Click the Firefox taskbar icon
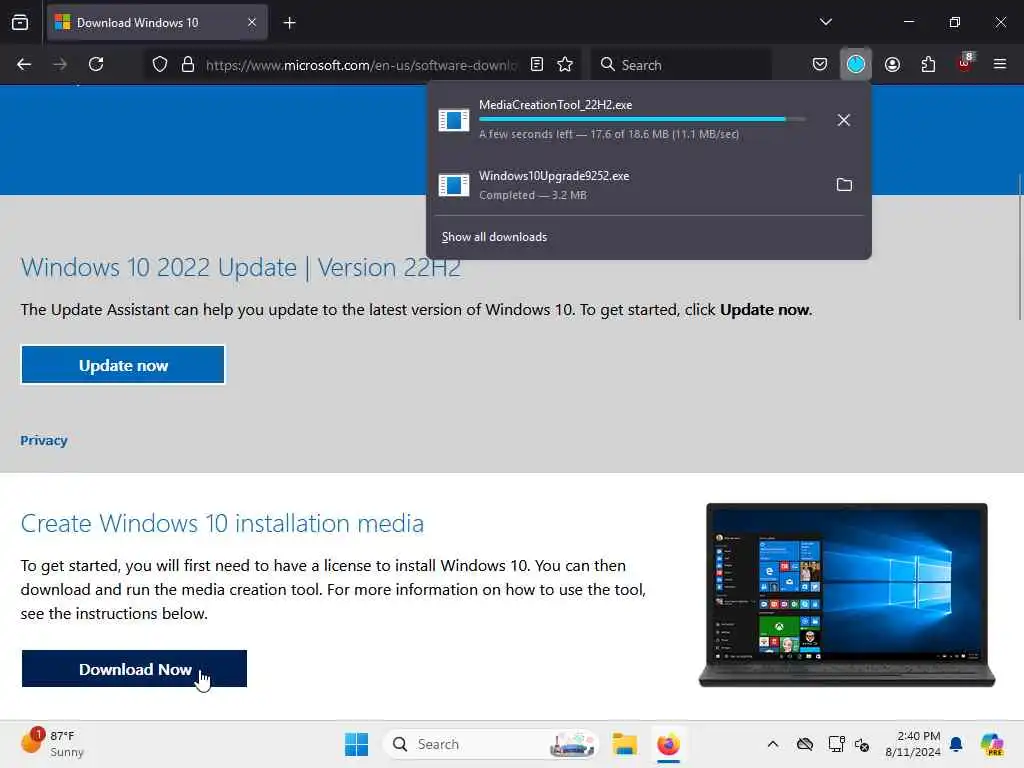The width and height of the screenshot is (1024, 768). pyautogui.click(x=668, y=744)
